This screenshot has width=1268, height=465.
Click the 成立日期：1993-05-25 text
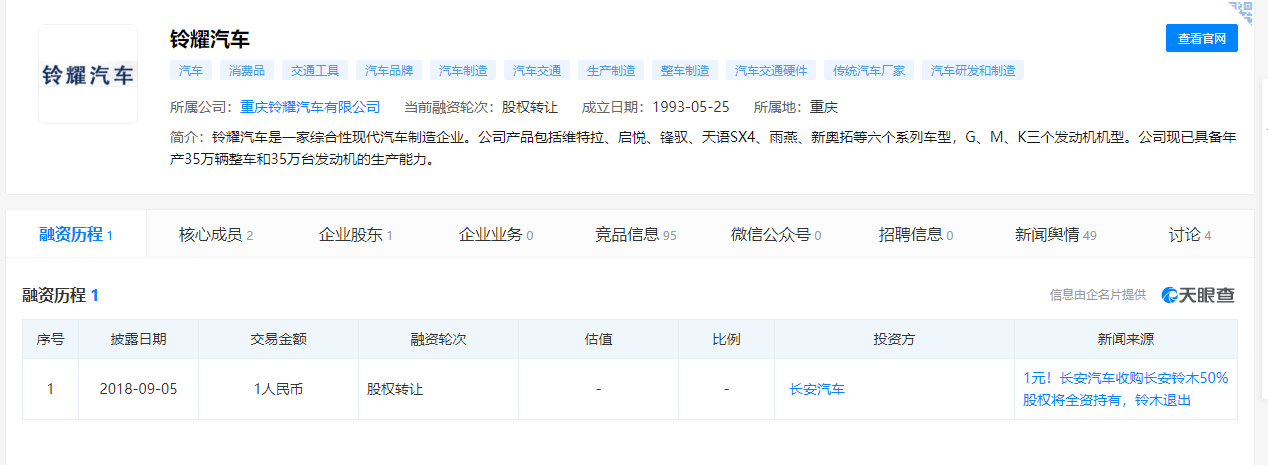coord(655,107)
